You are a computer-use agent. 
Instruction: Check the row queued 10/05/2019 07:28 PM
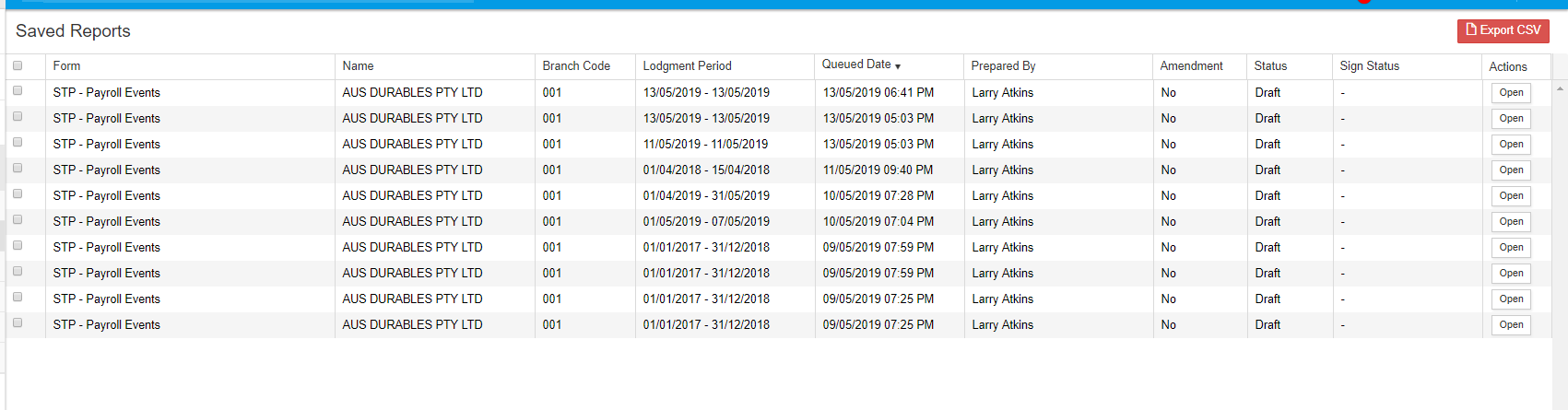[x=18, y=194]
